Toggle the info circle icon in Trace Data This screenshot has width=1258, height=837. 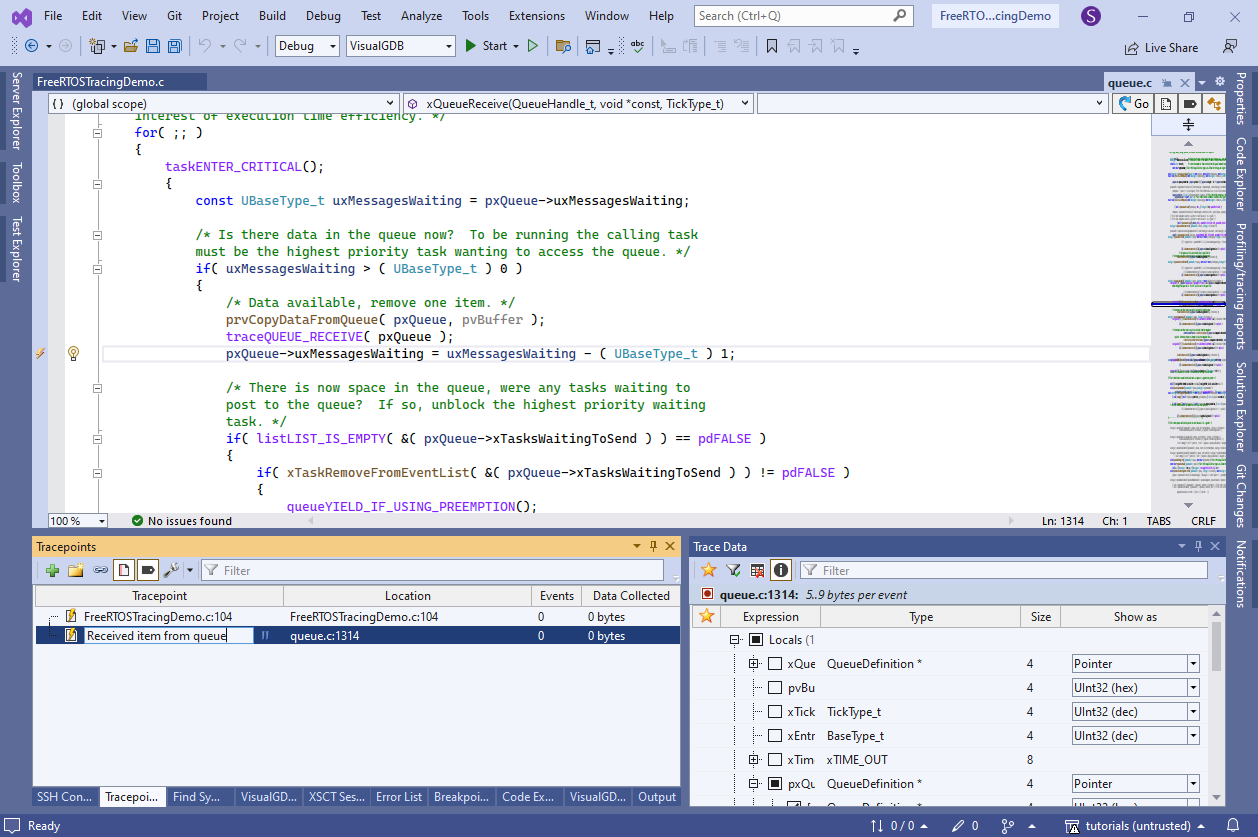point(781,570)
